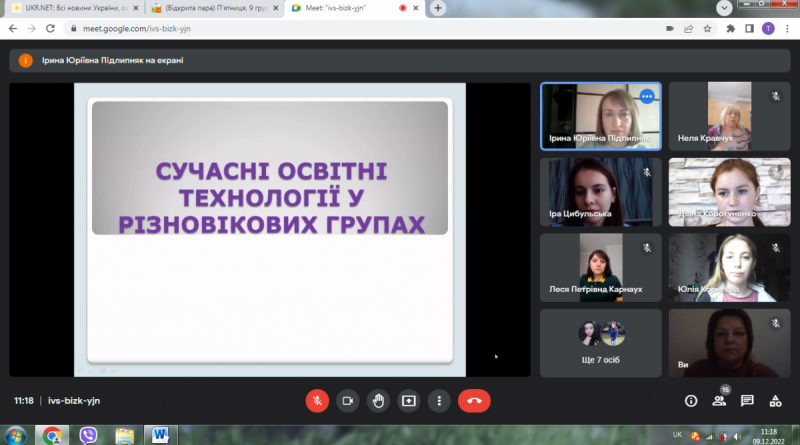800x445 pixels.
Task: Open Viber from the Windows taskbar
Action: click(88, 435)
